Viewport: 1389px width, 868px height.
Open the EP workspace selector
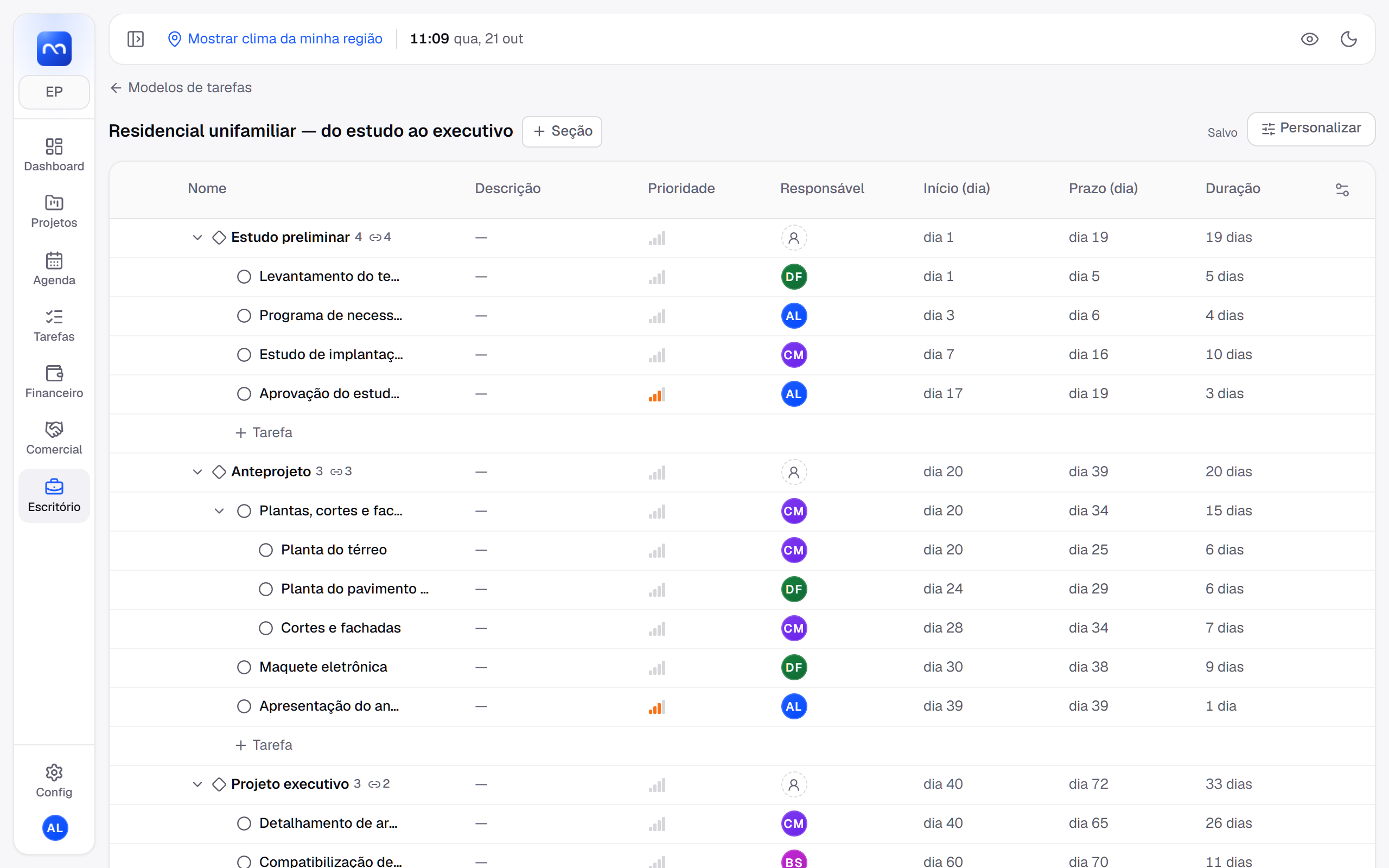(x=54, y=92)
